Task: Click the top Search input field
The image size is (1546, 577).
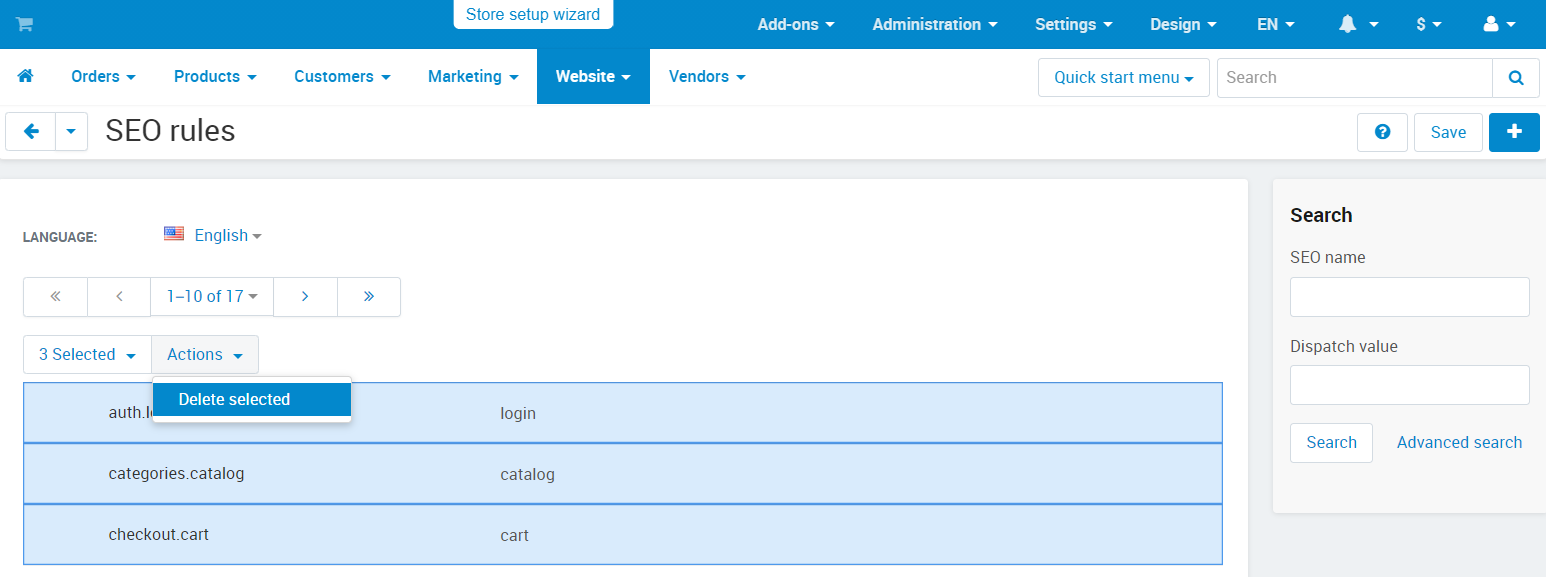Action: [1355, 77]
